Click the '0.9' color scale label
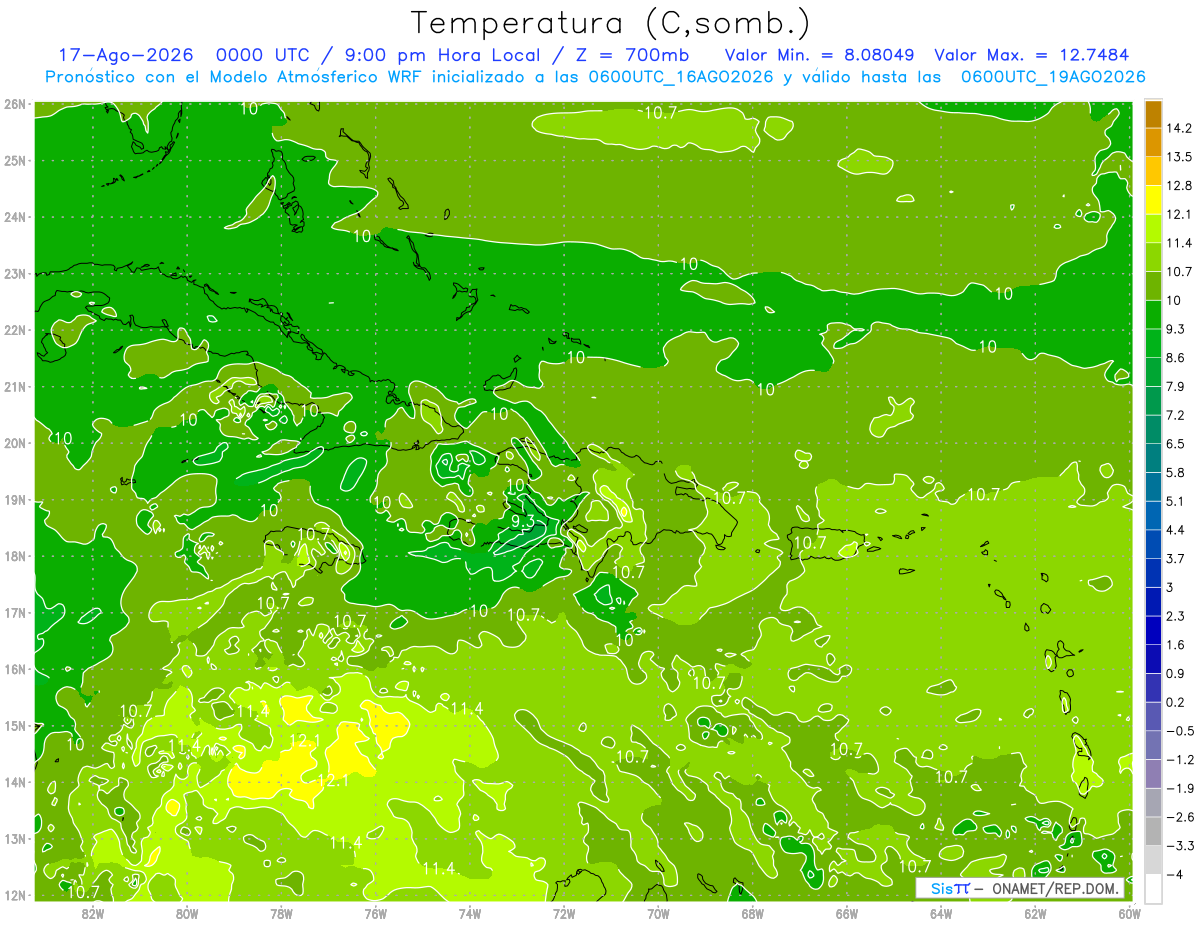Image resolution: width=1200 pixels, height=927 pixels. (1176, 673)
